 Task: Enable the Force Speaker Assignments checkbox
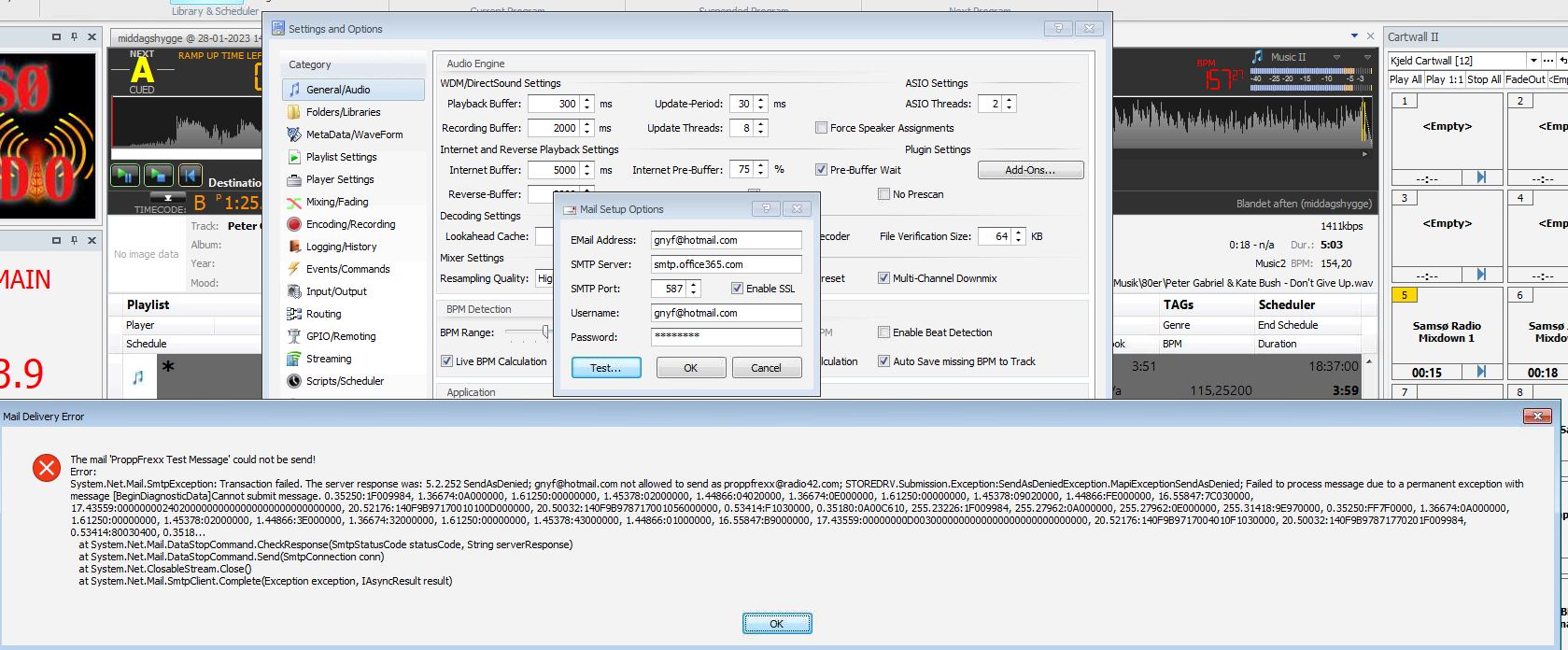coord(822,128)
